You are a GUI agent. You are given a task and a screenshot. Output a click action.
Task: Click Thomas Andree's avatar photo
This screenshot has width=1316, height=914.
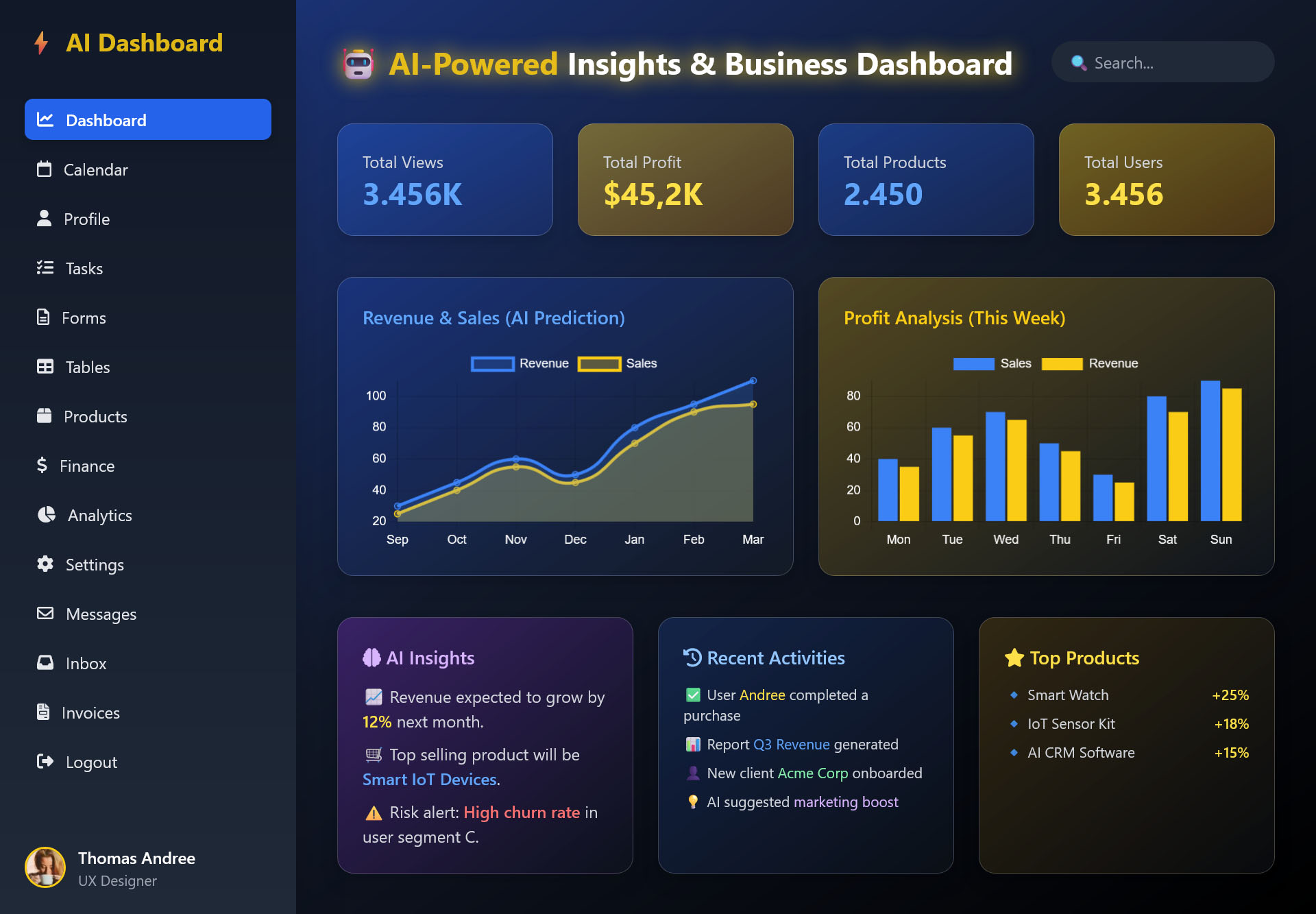pyautogui.click(x=45, y=867)
